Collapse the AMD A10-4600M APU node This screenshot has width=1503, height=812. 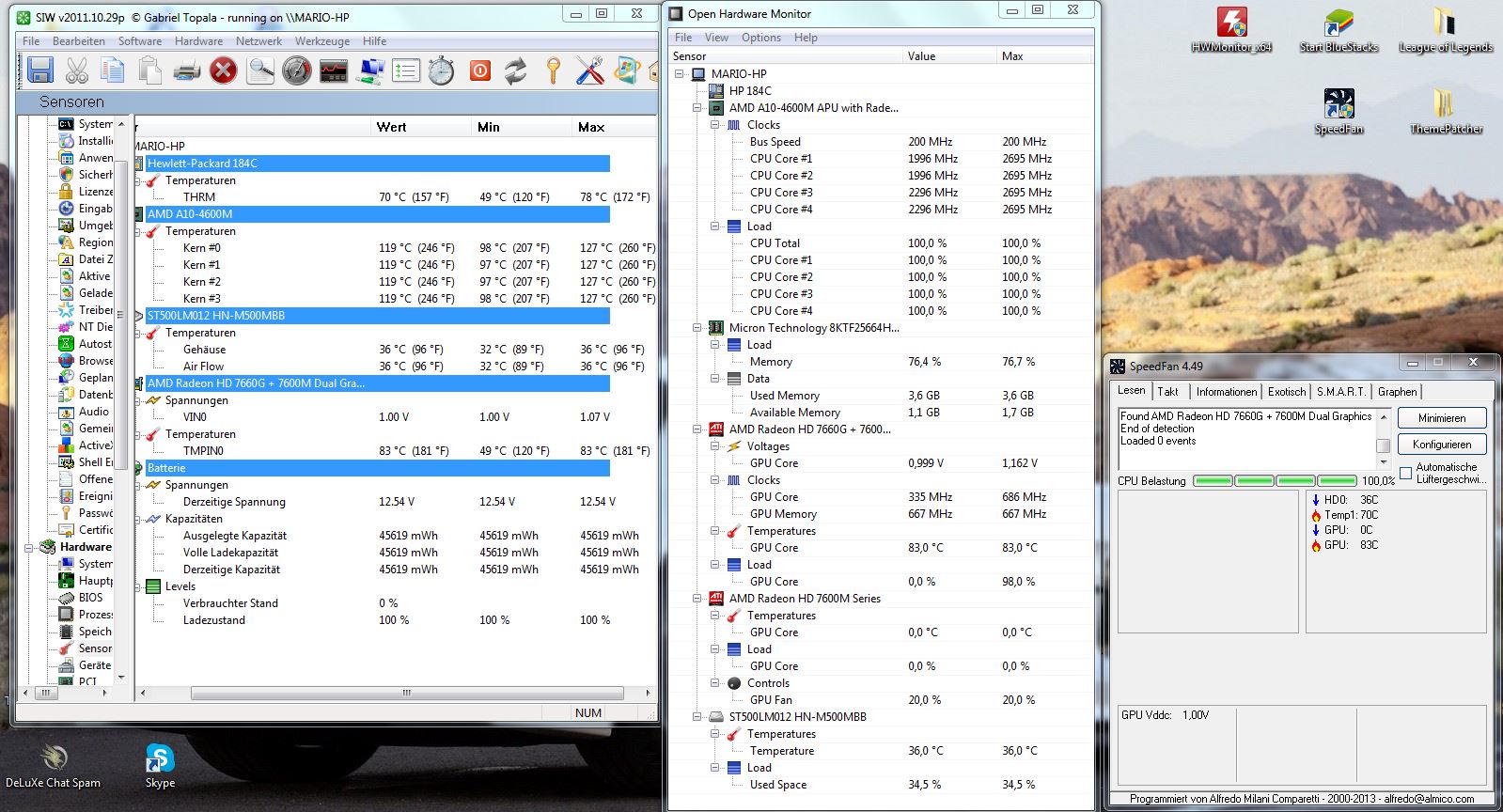pyautogui.click(x=697, y=108)
